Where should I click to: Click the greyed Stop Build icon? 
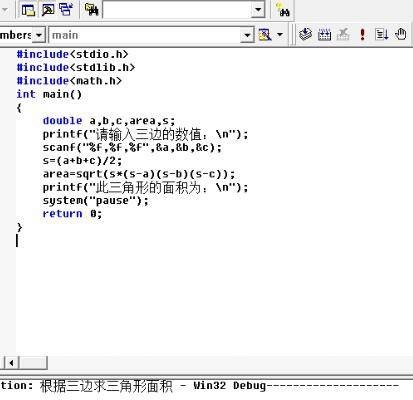343,34
